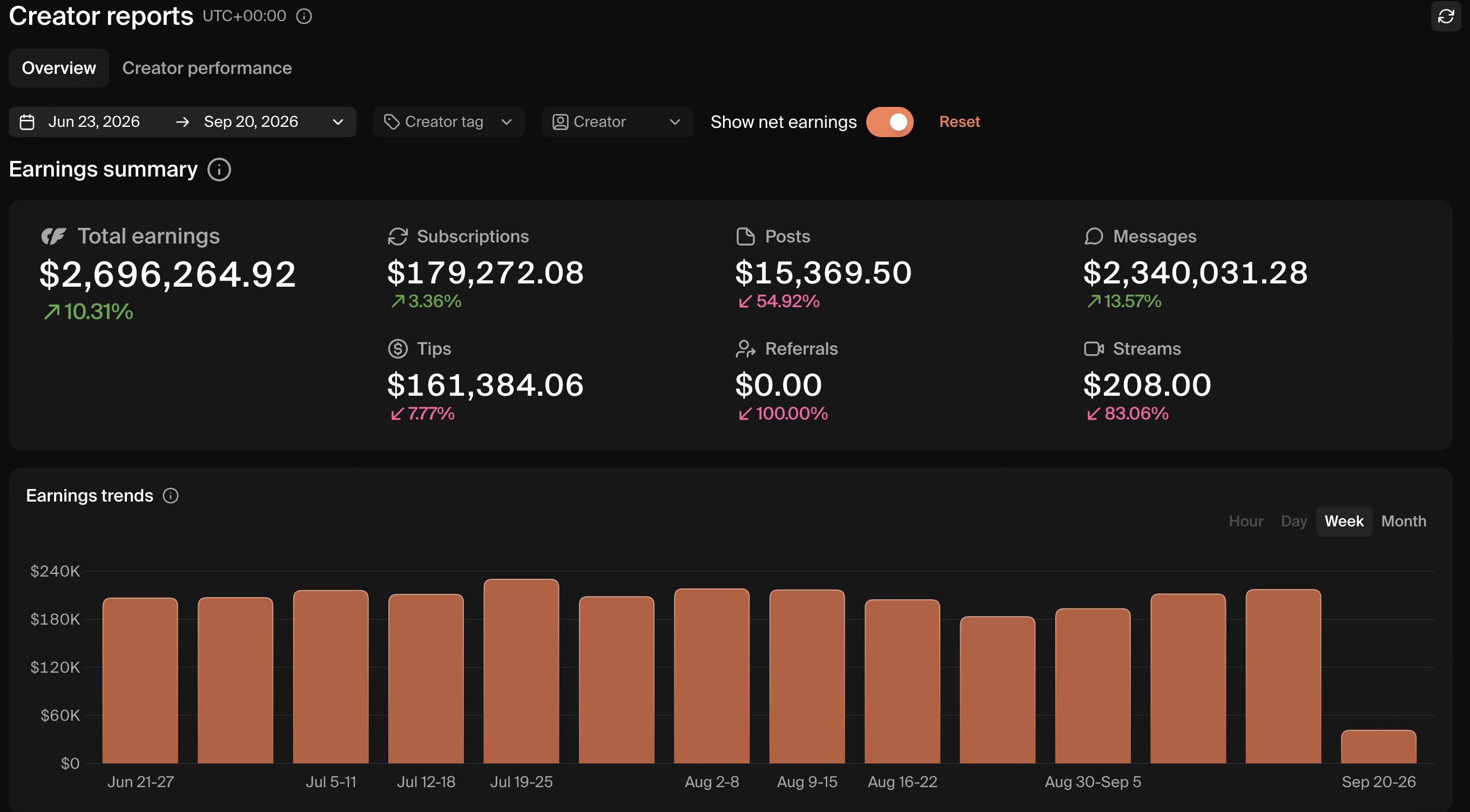Click the Earnings summary info icon

219,170
